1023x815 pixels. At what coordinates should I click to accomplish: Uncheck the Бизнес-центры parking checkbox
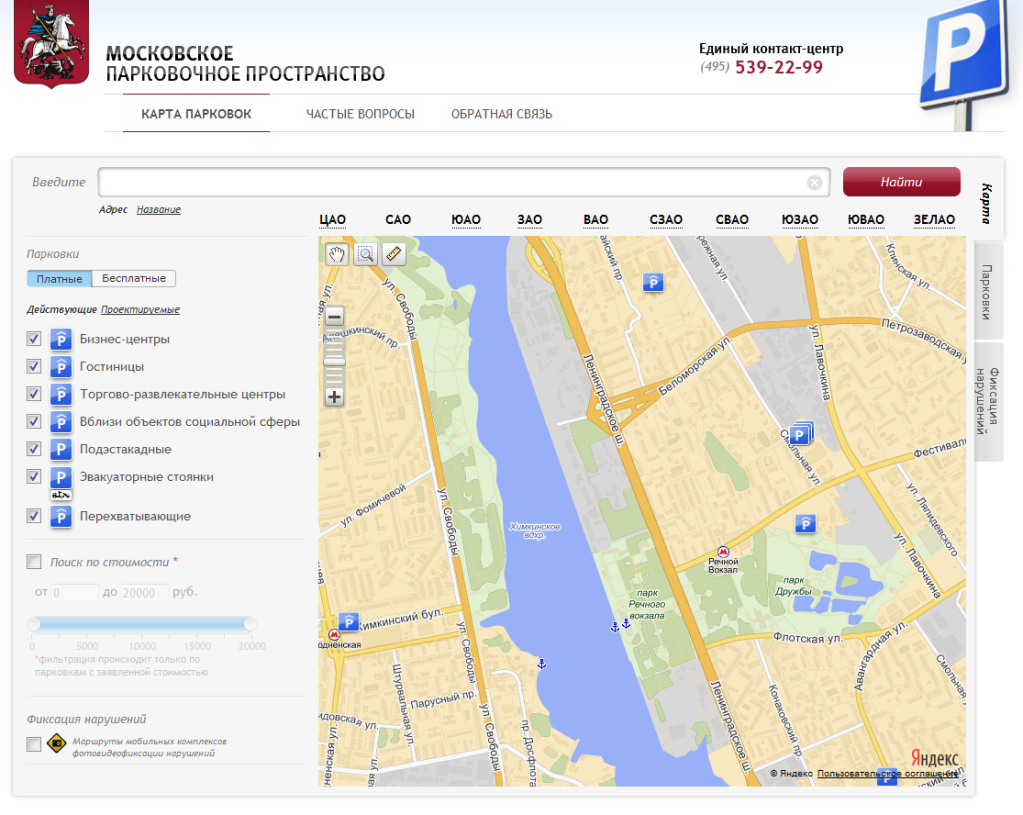pos(34,339)
